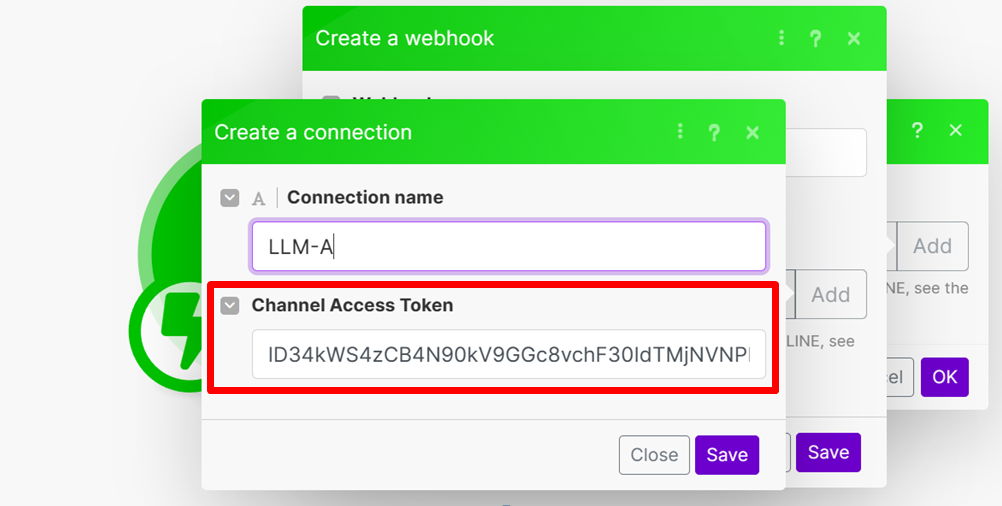
Task: Confirm with the purple OK button
Action: pos(944,377)
